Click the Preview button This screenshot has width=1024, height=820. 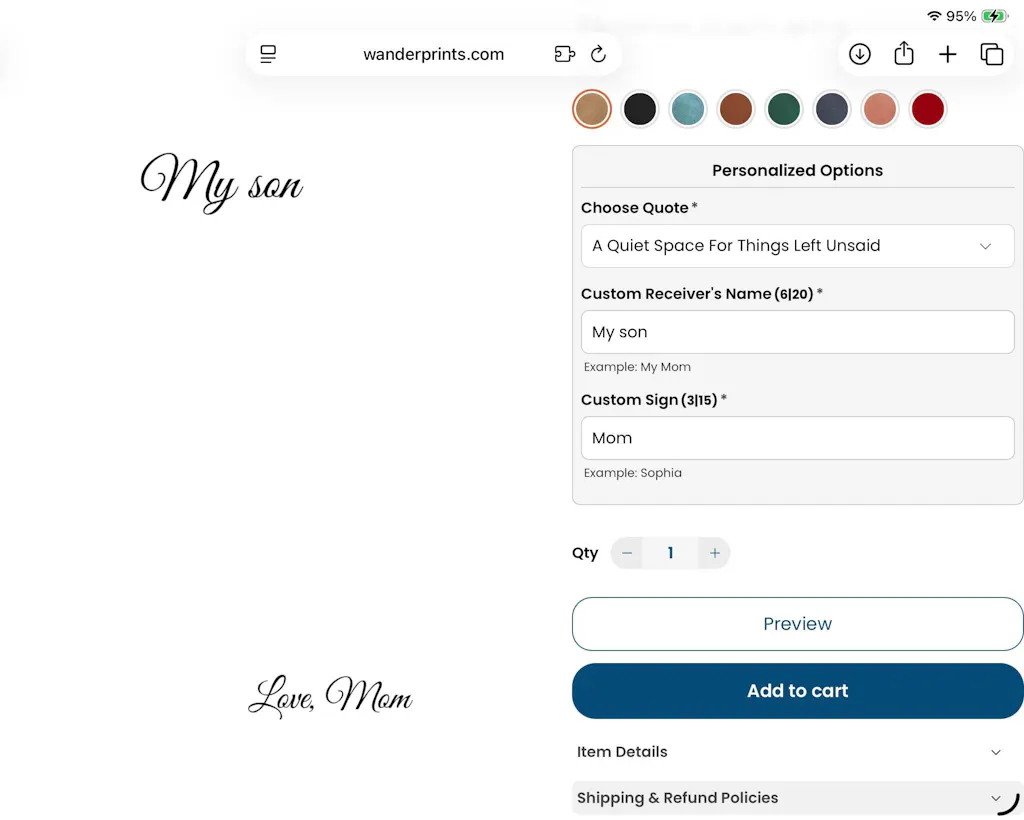pos(797,624)
